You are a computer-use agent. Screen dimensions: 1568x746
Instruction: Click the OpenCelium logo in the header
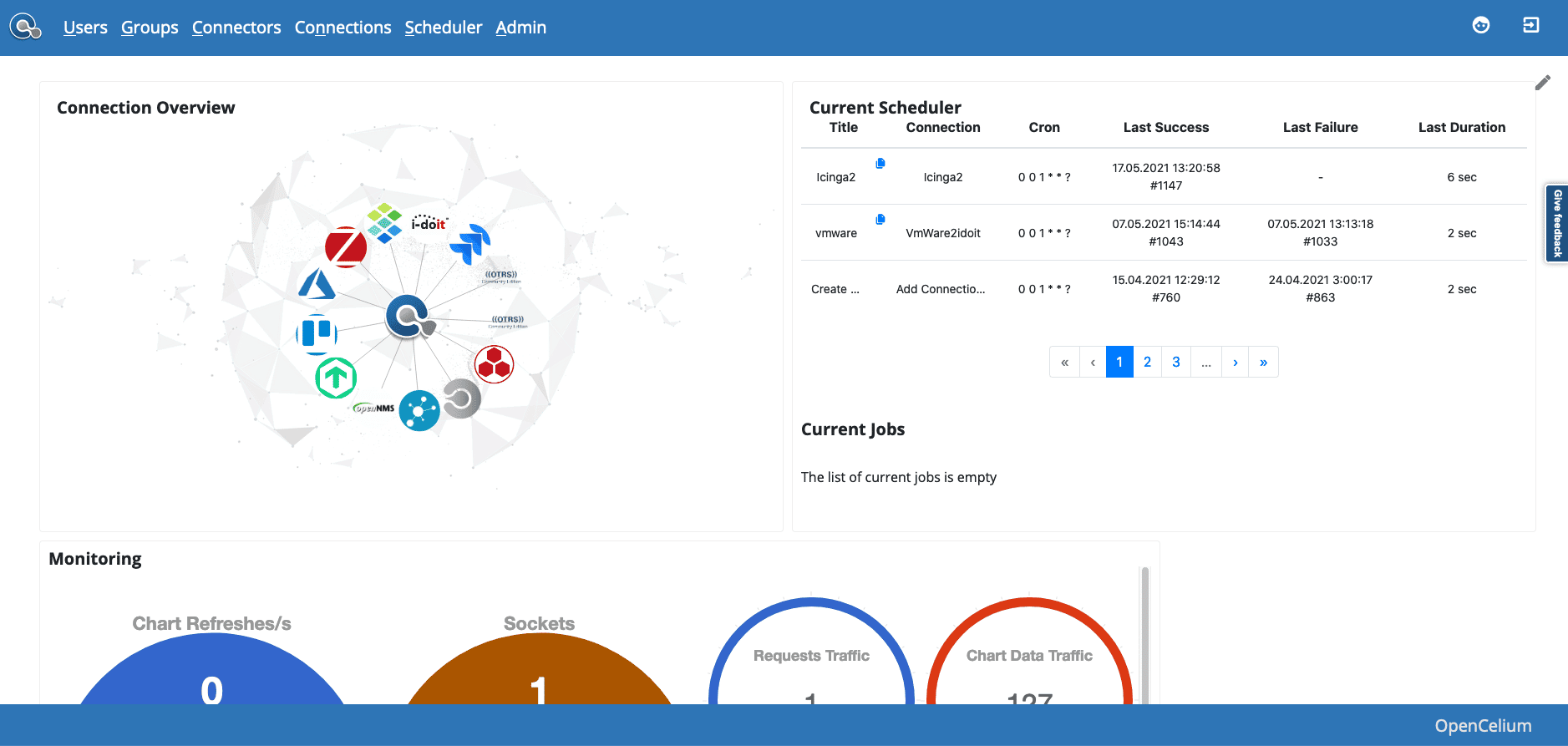pyautogui.click(x=26, y=28)
